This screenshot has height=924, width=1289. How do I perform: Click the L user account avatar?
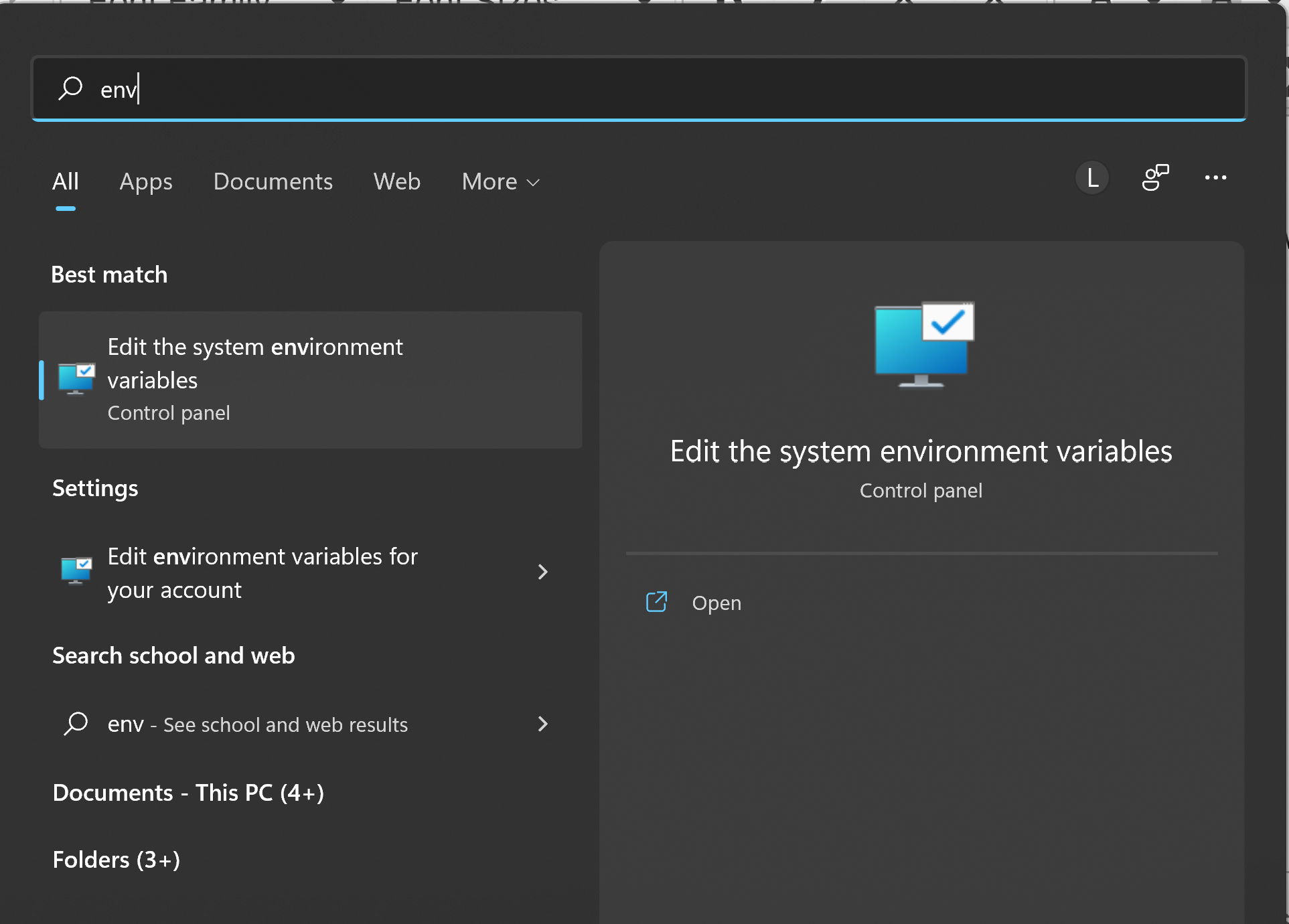1092,178
